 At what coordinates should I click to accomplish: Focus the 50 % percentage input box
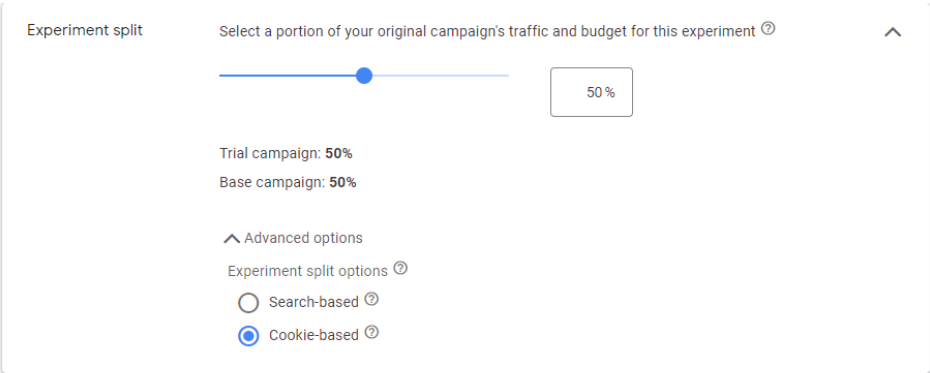click(591, 92)
